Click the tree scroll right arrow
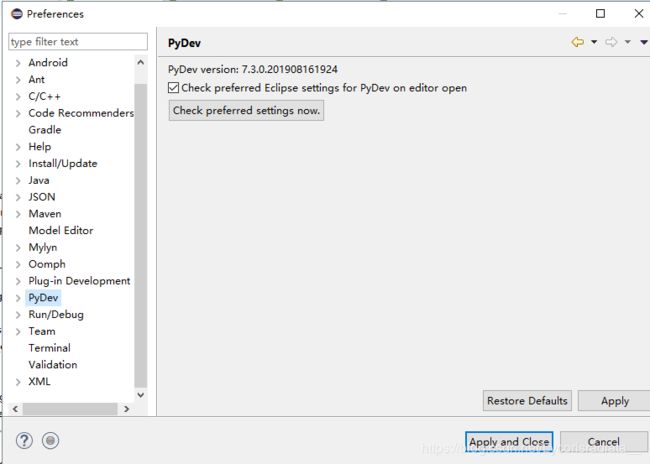This screenshot has height=464, width=650. [x=126, y=409]
